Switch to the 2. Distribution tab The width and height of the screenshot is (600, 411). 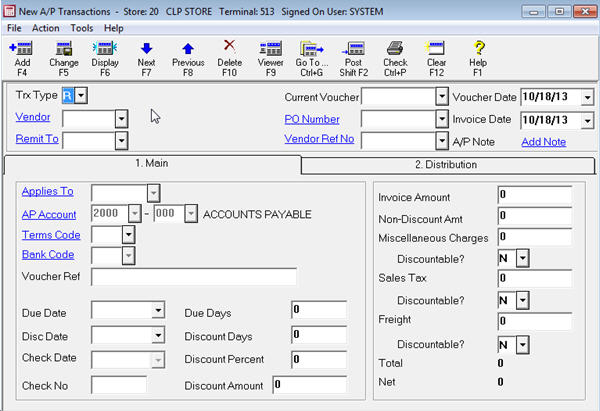[445, 164]
